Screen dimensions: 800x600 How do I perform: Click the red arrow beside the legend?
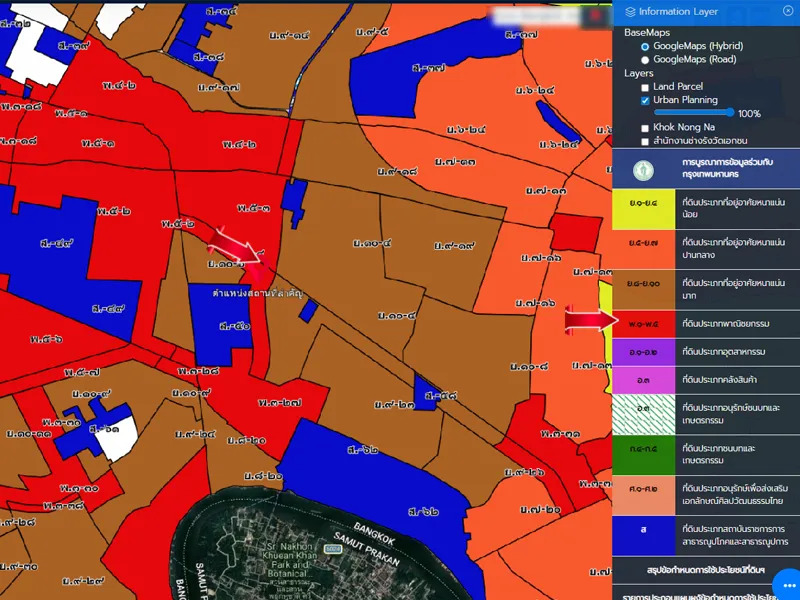(x=586, y=320)
